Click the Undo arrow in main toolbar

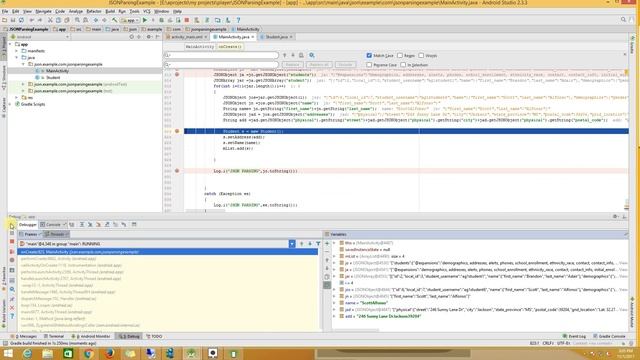tap(32, 20)
